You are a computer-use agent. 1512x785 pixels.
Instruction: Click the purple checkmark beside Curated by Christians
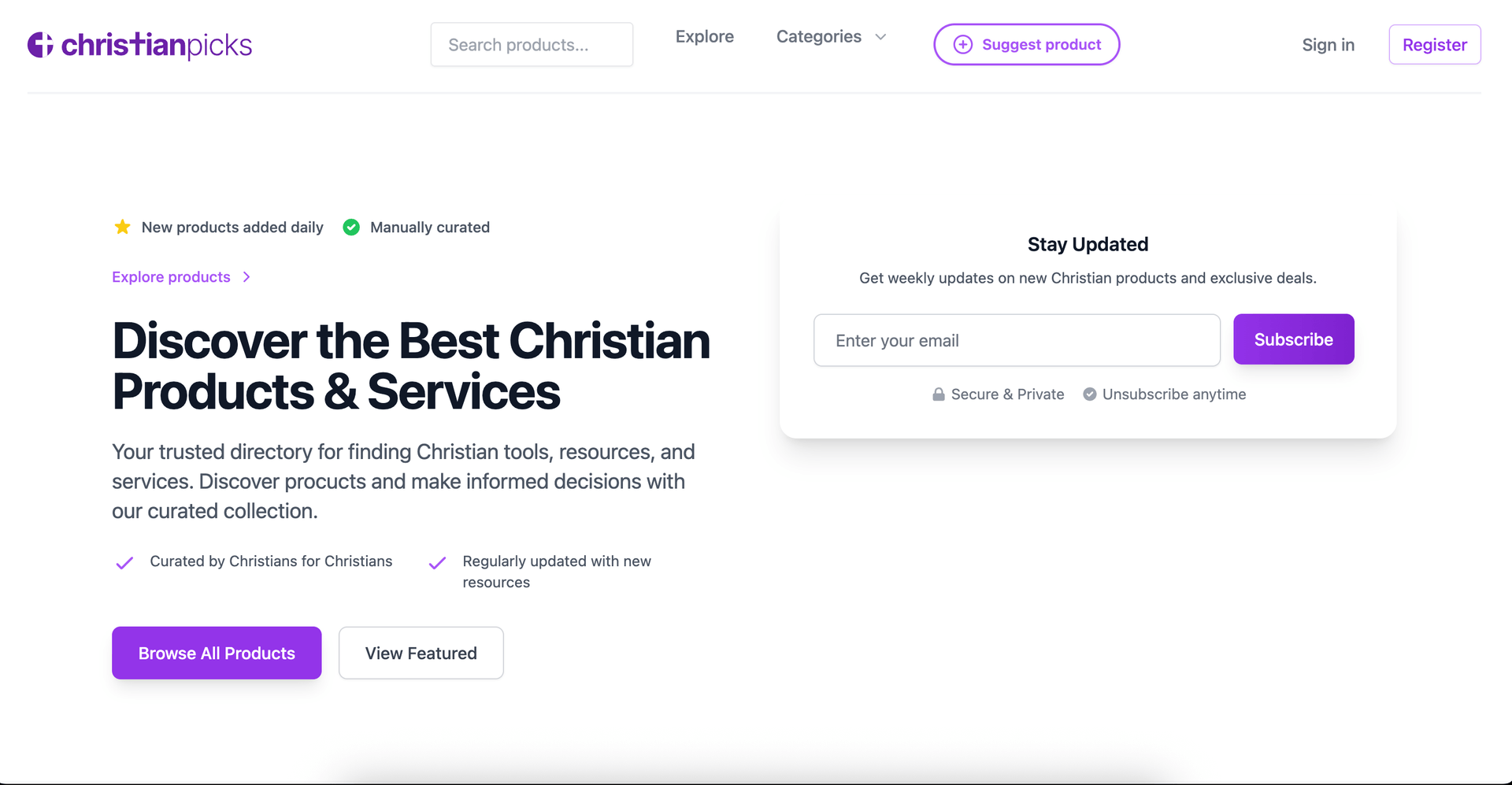coord(124,563)
